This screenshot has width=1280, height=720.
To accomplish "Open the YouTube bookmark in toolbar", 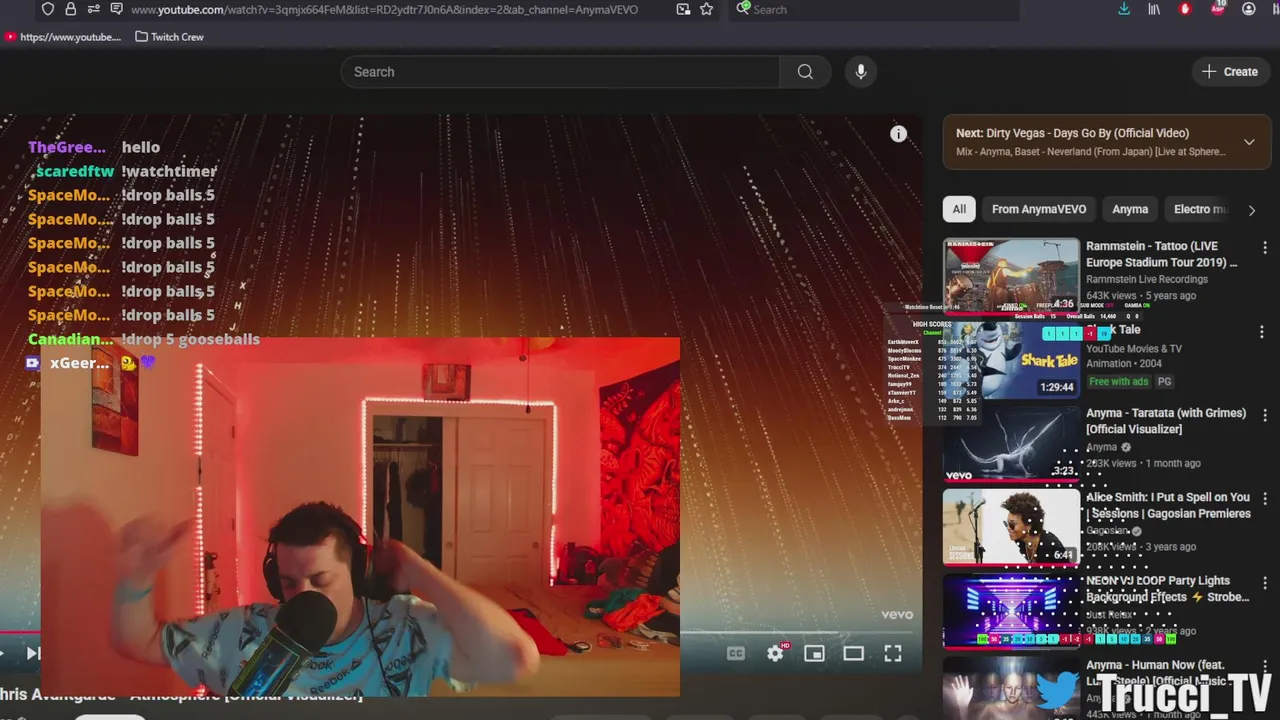I will pos(62,37).
